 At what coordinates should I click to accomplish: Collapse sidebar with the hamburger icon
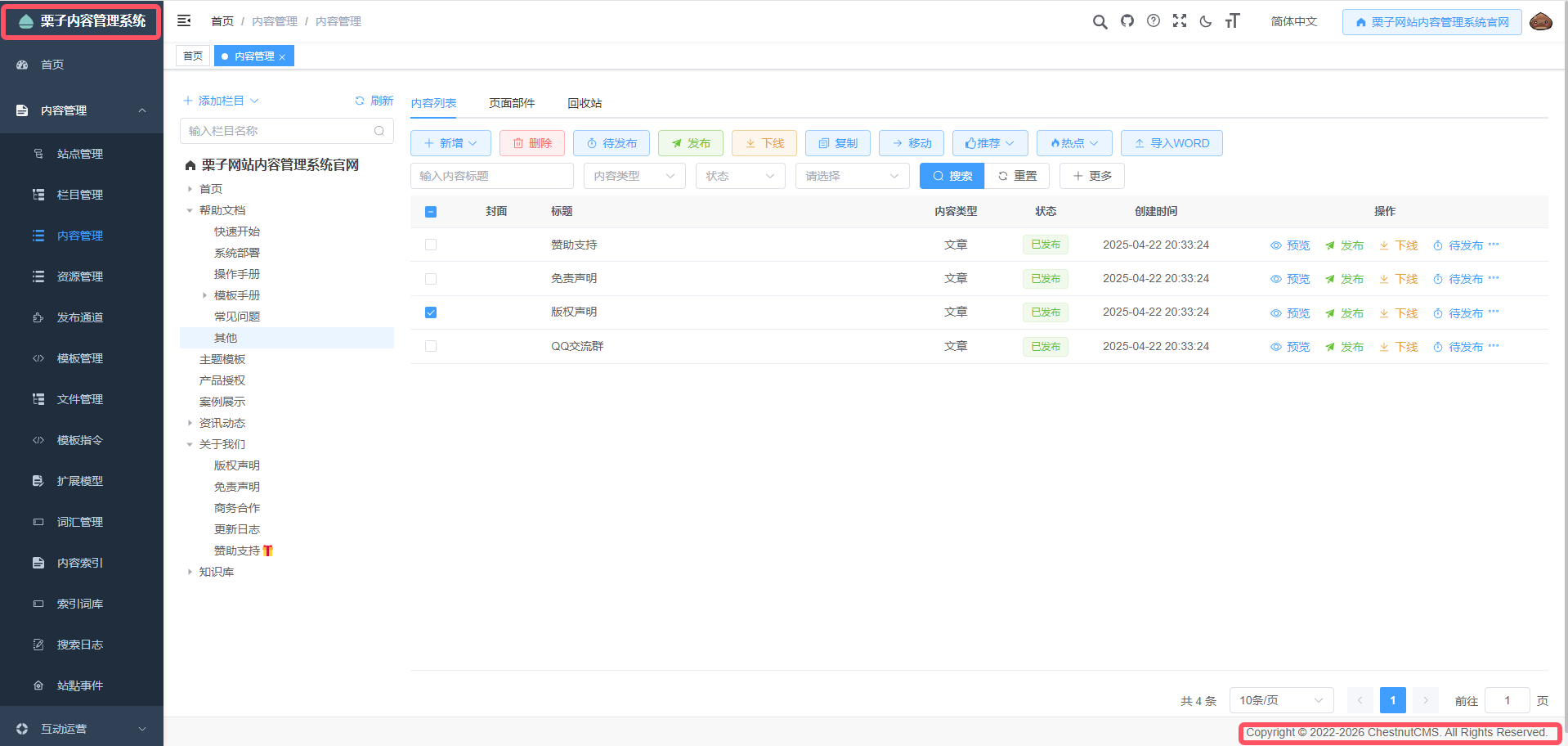click(x=184, y=21)
